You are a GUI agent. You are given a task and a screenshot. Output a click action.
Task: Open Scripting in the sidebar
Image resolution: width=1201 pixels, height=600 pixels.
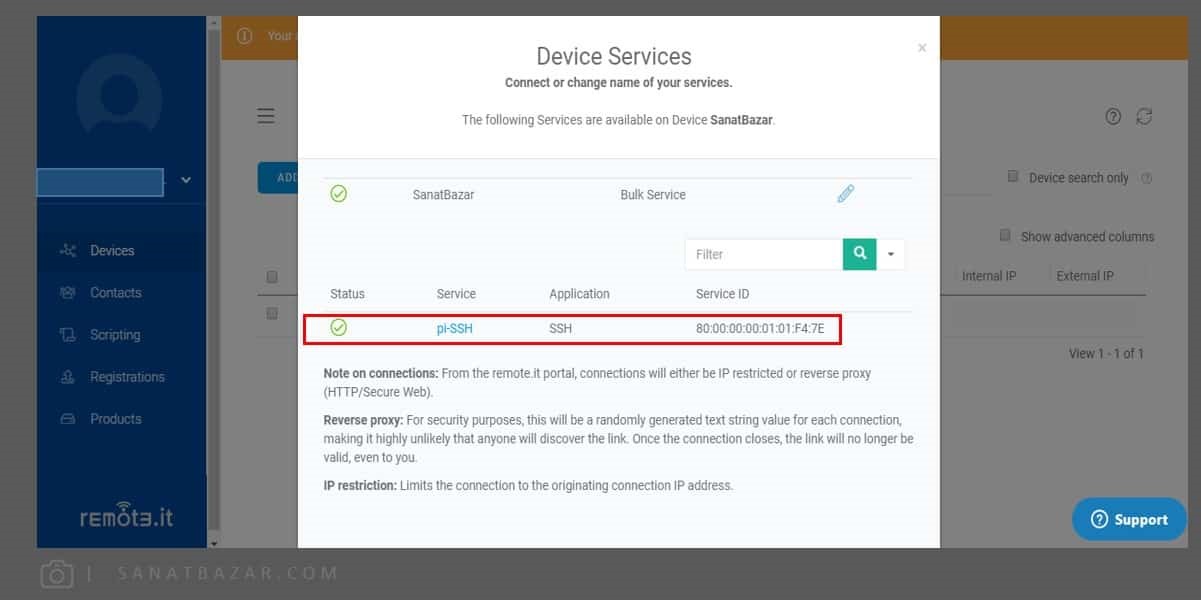115,335
